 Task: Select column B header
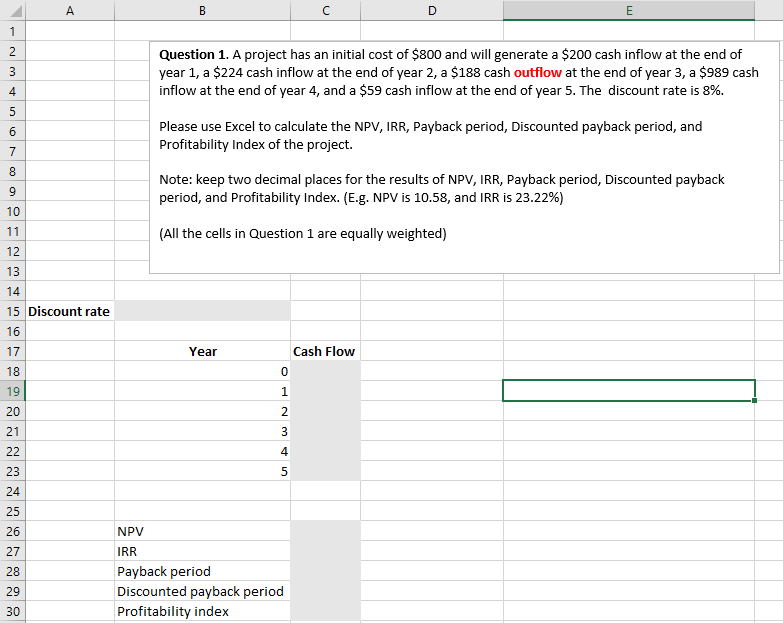click(202, 10)
